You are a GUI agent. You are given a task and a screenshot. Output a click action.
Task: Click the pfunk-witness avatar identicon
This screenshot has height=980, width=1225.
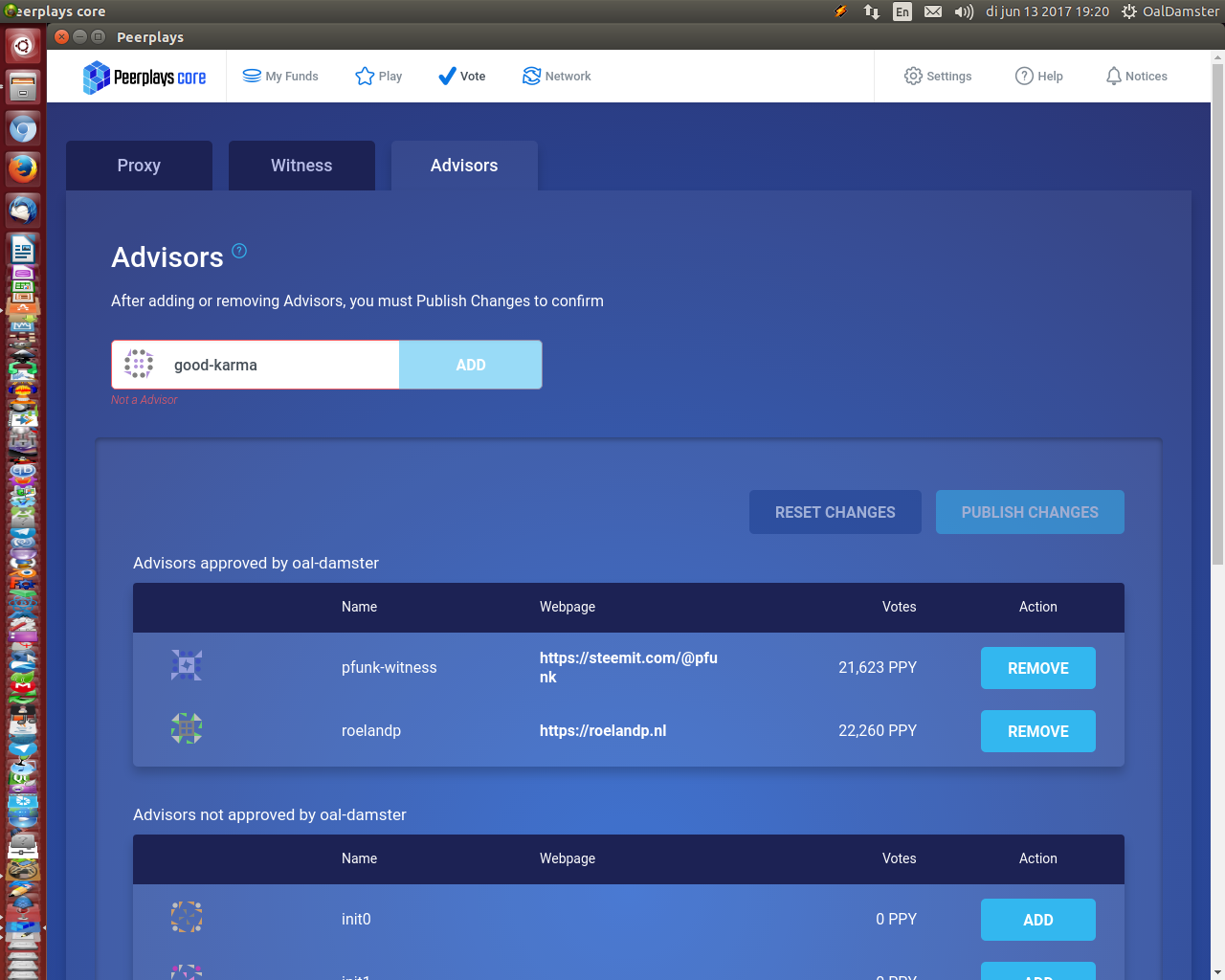click(187, 665)
